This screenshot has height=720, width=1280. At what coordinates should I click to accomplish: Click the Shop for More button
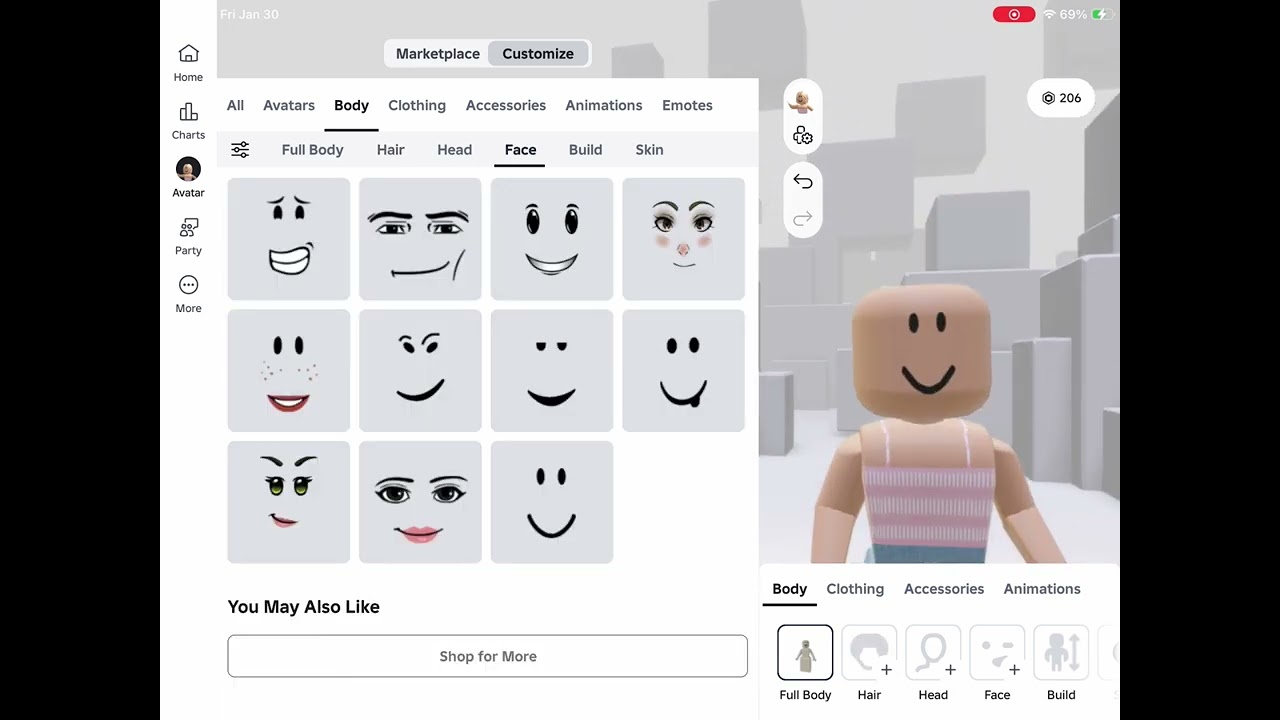pyautogui.click(x=487, y=656)
